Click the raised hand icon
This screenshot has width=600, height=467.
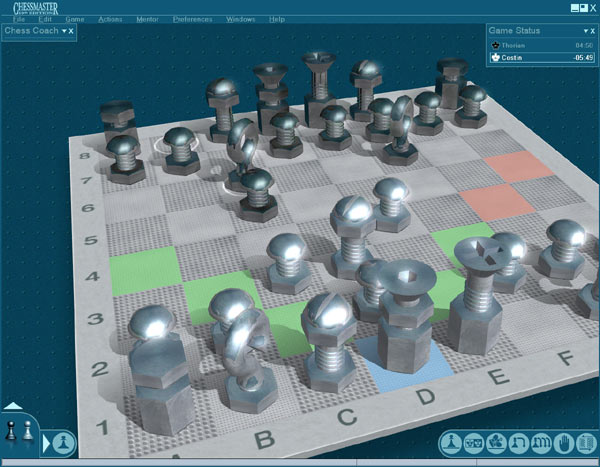(x=564, y=444)
